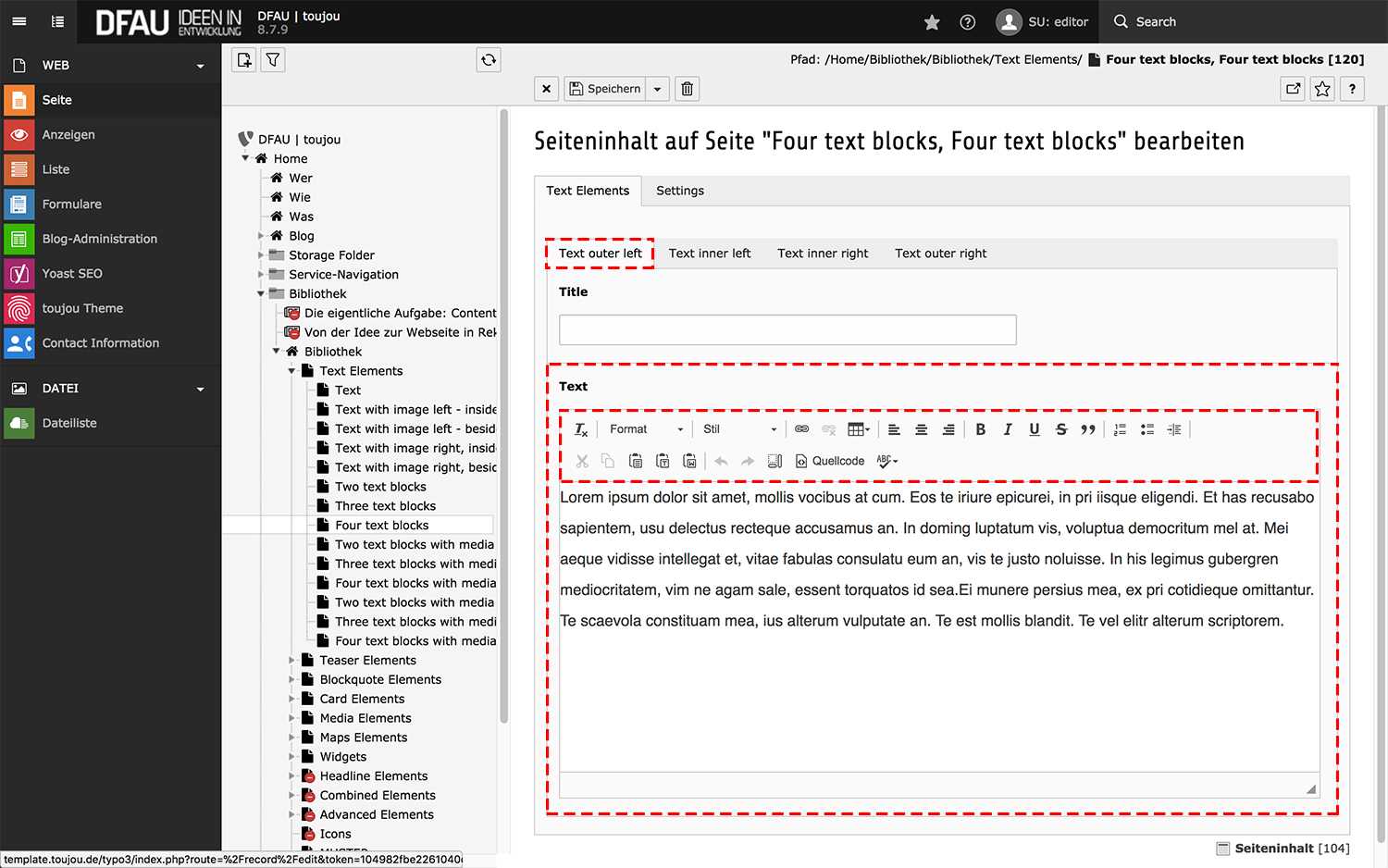This screenshot has height=868, width=1388.
Task: Toggle Quellcode source view
Action: coord(830,461)
